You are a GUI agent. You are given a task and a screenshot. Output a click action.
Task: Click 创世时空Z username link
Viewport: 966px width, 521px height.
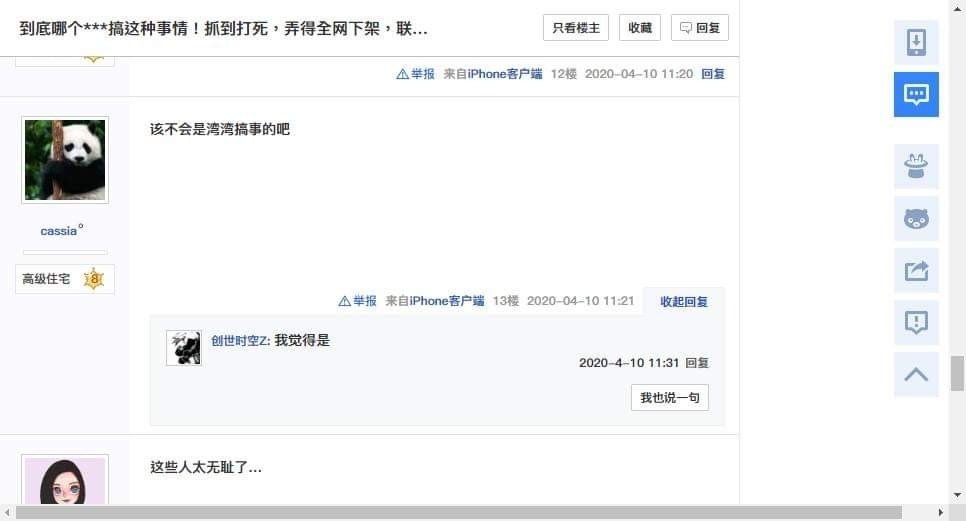click(240, 341)
